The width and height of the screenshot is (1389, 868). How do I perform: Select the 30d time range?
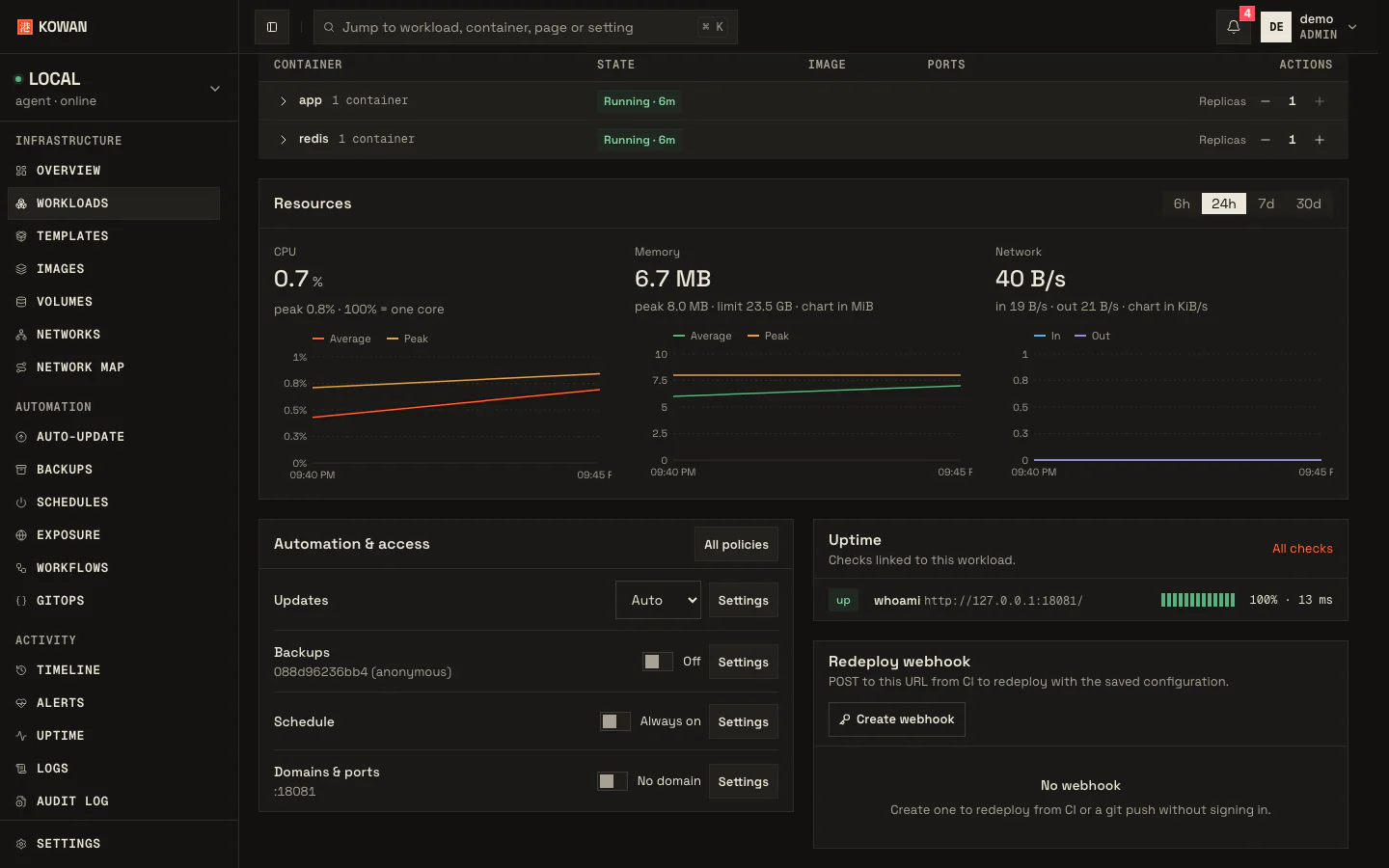1309,203
